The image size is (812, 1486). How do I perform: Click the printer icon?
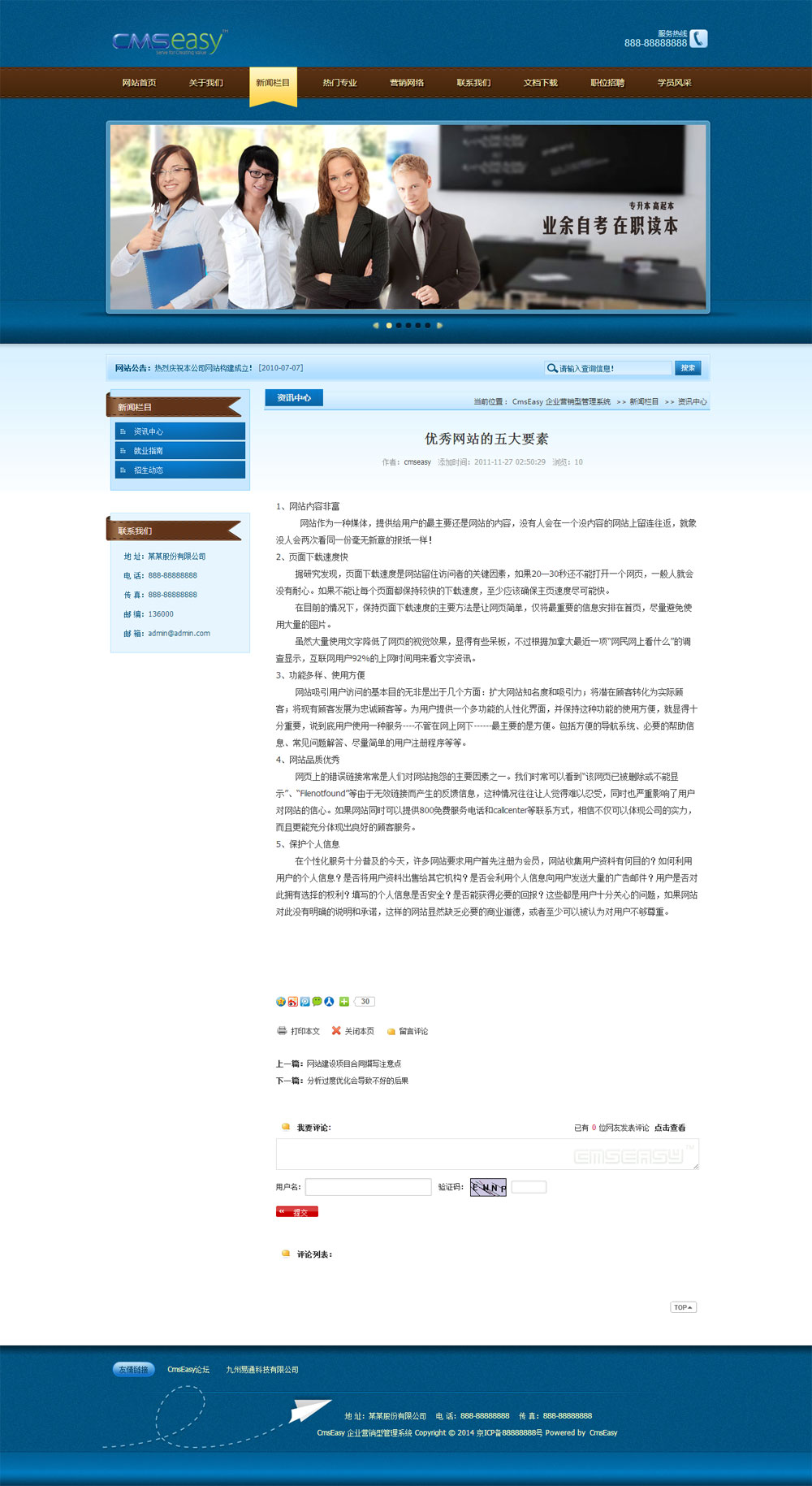click(x=282, y=1031)
